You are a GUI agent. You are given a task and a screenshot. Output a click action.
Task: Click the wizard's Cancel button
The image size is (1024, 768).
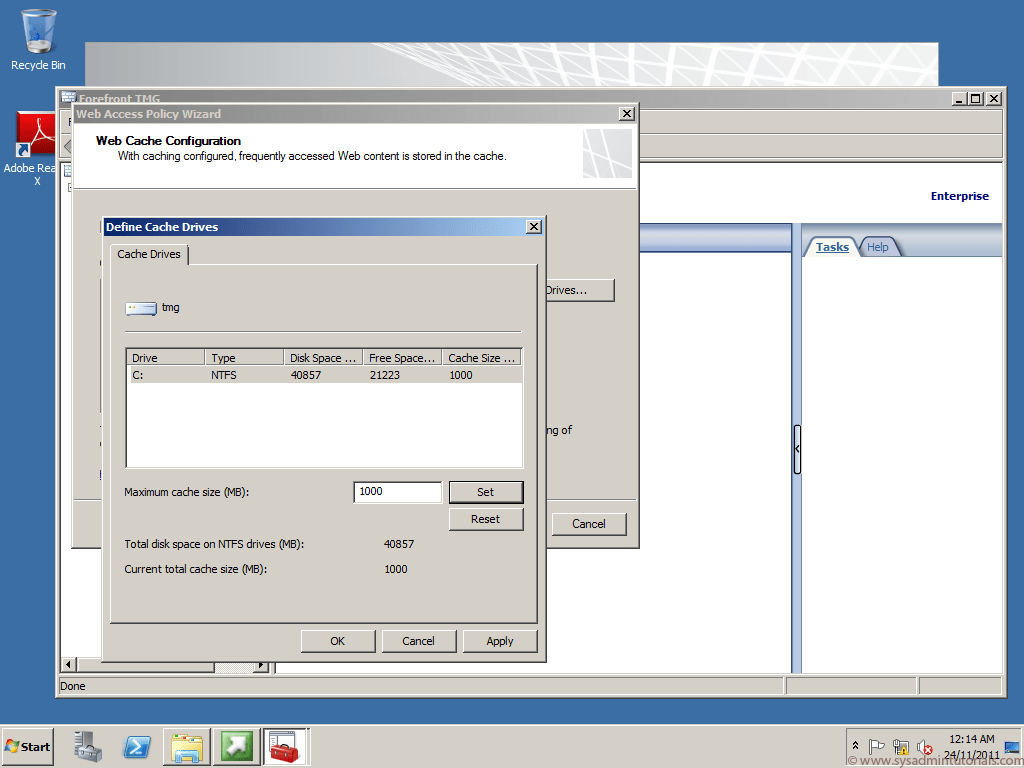(589, 524)
